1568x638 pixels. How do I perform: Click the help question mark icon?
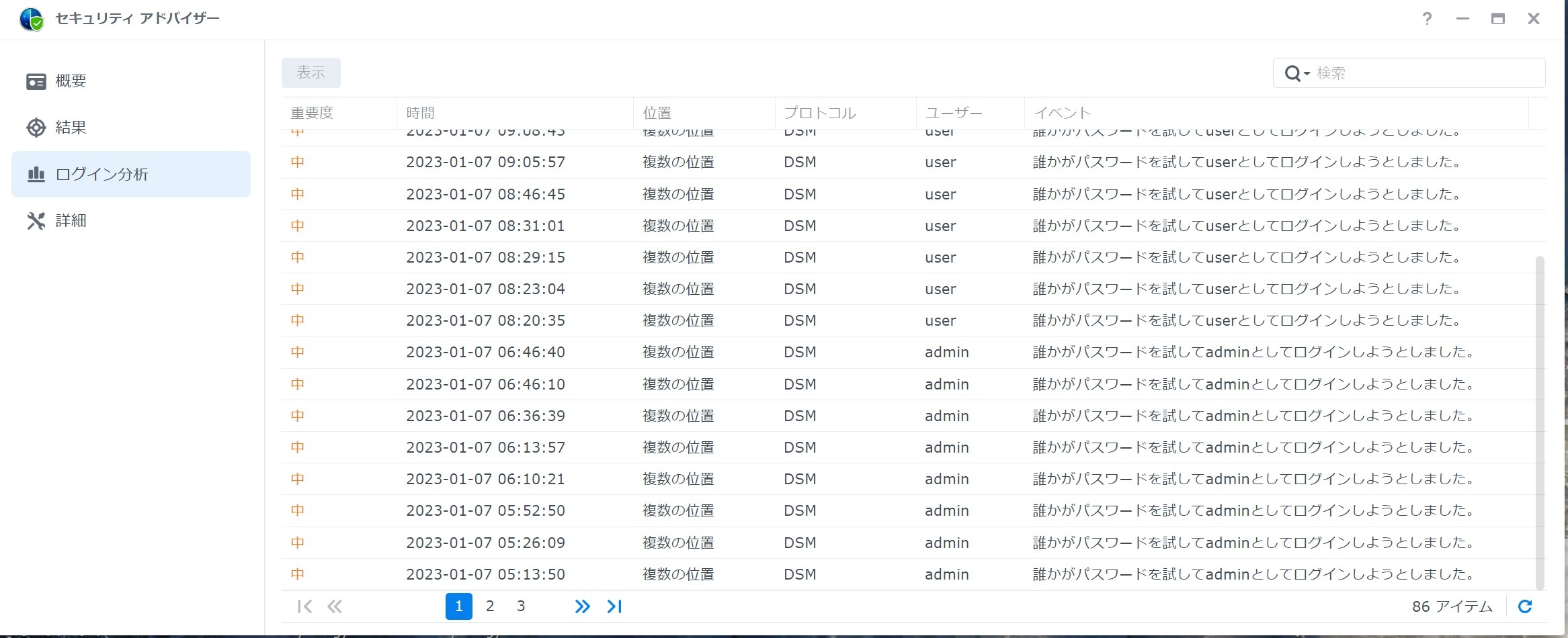(x=1427, y=19)
